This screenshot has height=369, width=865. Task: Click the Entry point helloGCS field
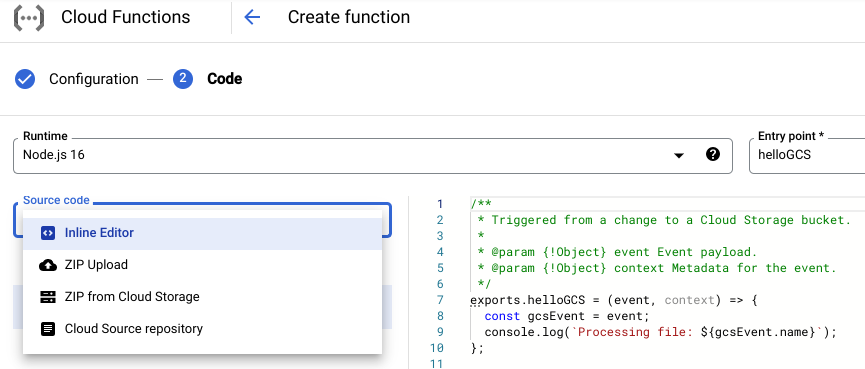(807, 156)
